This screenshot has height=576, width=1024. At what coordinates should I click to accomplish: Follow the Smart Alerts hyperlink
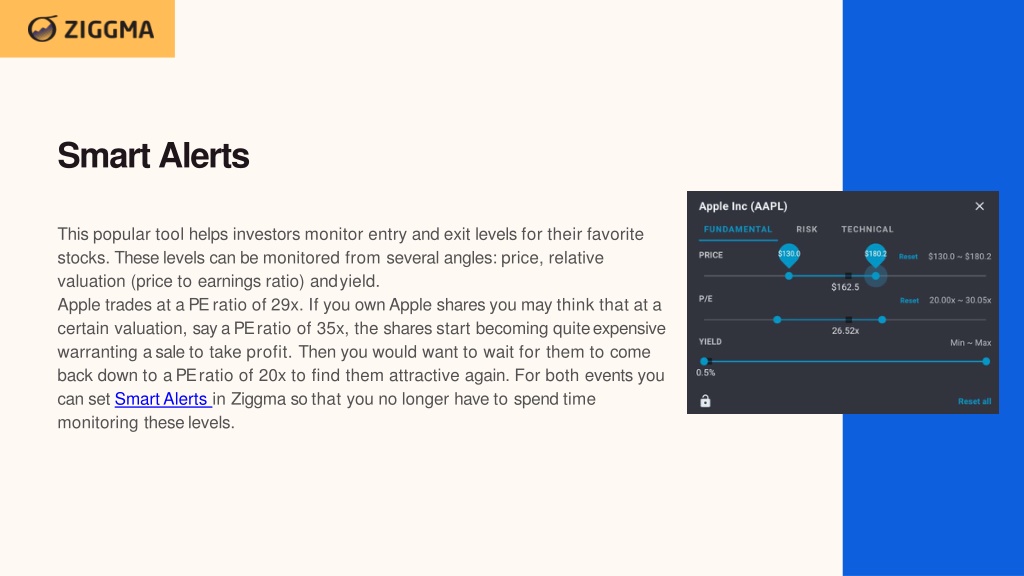(x=163, y=399)
